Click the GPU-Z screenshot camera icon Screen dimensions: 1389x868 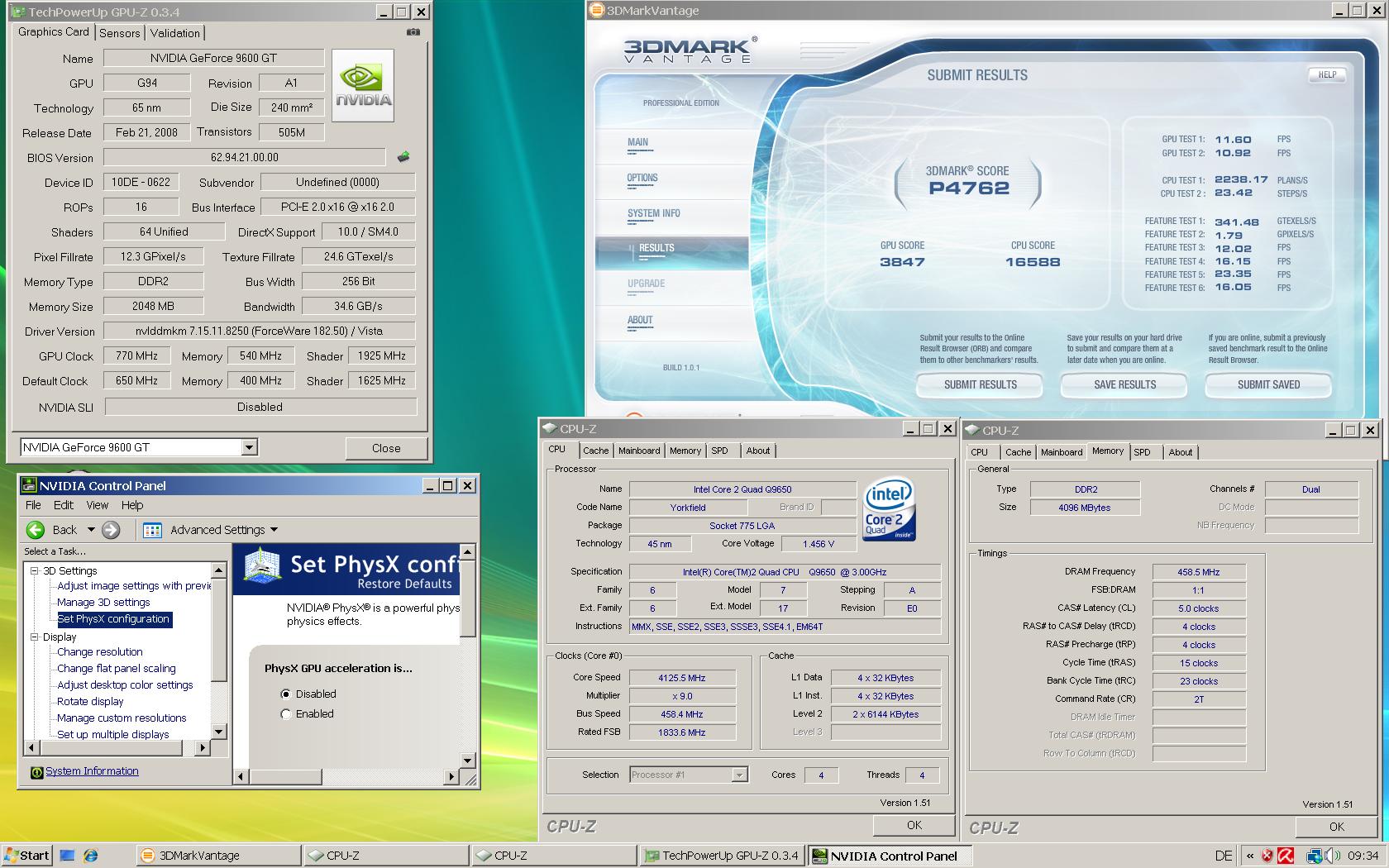tap(413, 32)
